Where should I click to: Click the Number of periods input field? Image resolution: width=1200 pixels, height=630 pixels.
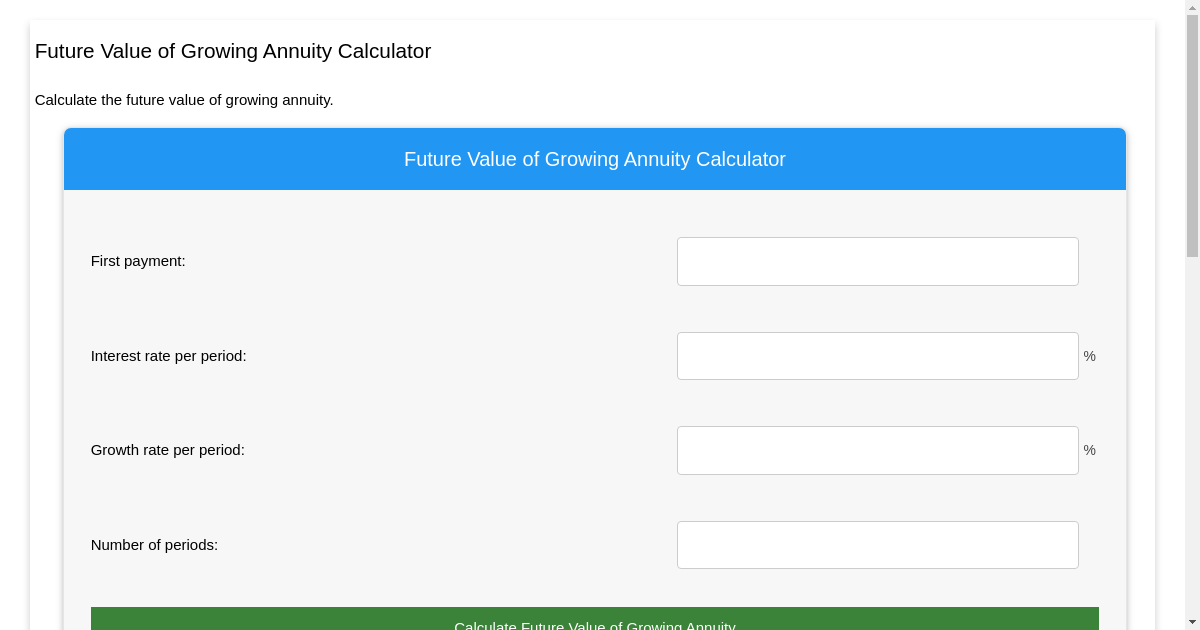[x=877, y=544]
